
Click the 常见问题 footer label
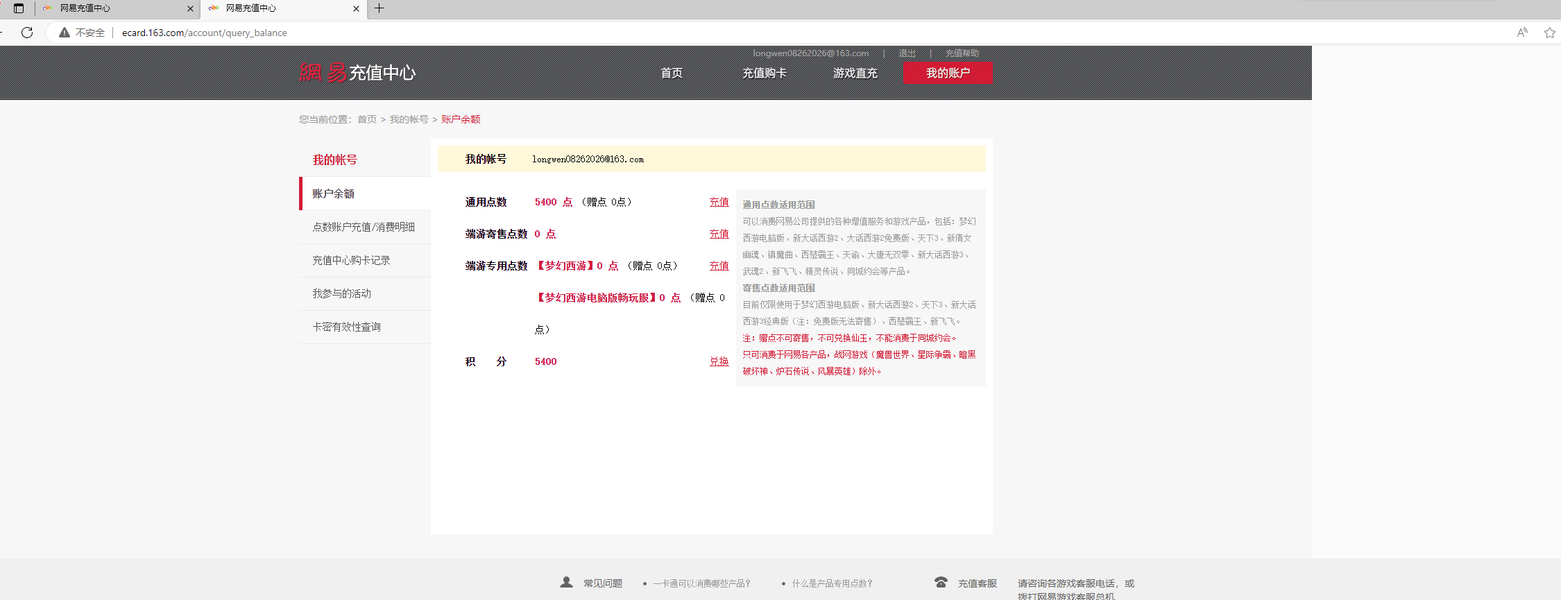point(603,583)
